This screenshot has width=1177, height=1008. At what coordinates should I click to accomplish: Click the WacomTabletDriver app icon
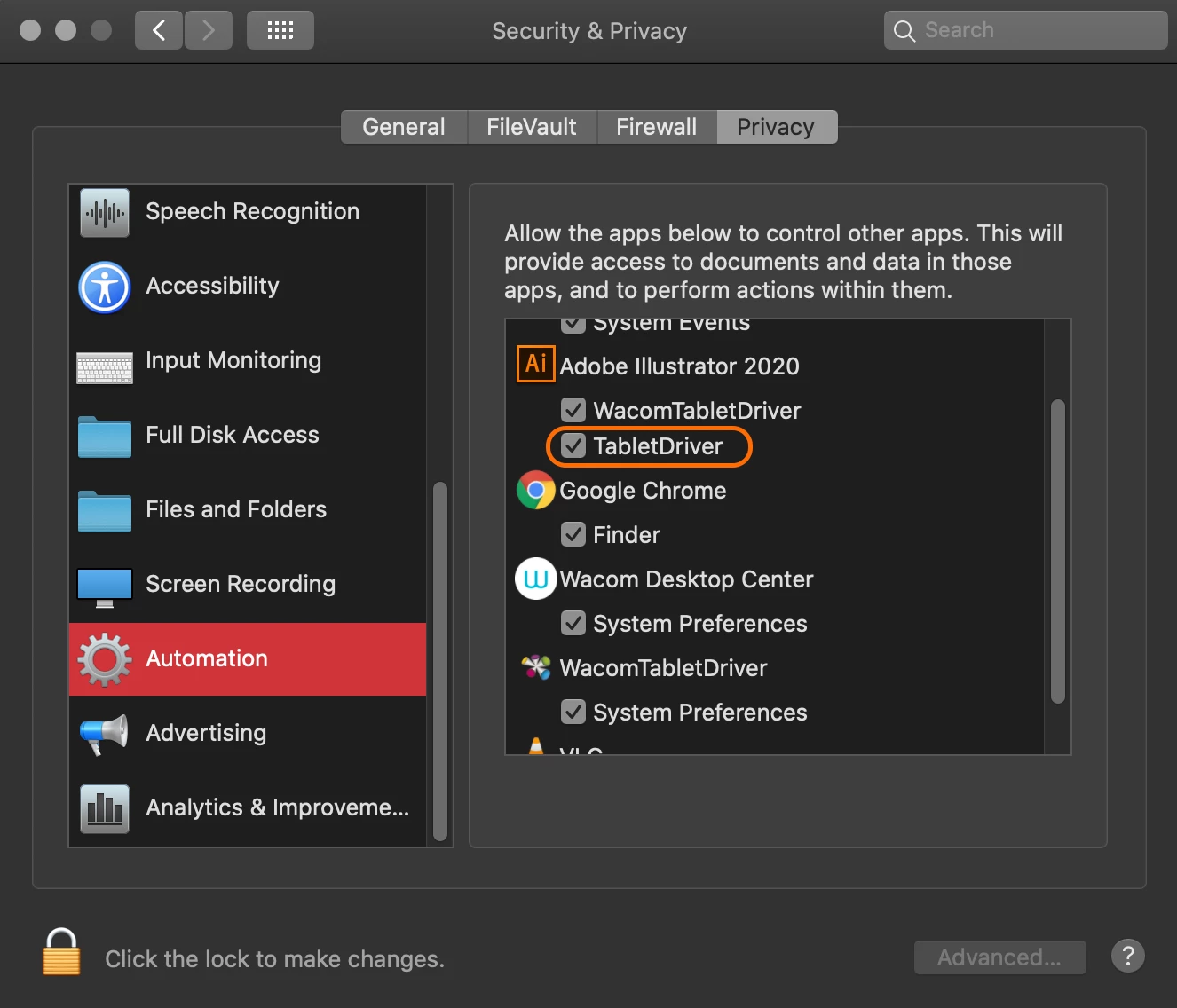click(536, 667)
